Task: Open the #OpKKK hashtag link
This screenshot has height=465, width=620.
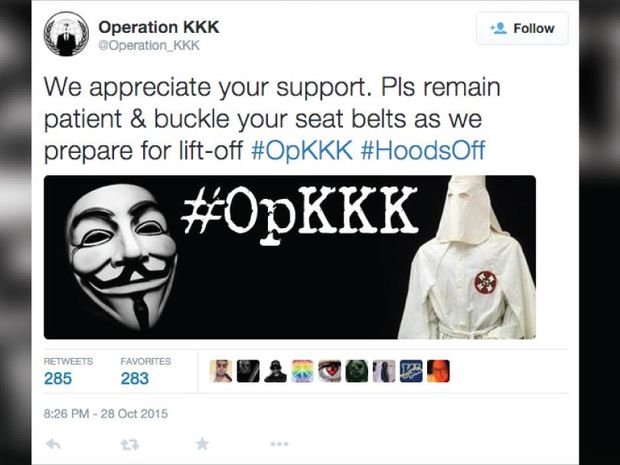Action: coord(302,150)
